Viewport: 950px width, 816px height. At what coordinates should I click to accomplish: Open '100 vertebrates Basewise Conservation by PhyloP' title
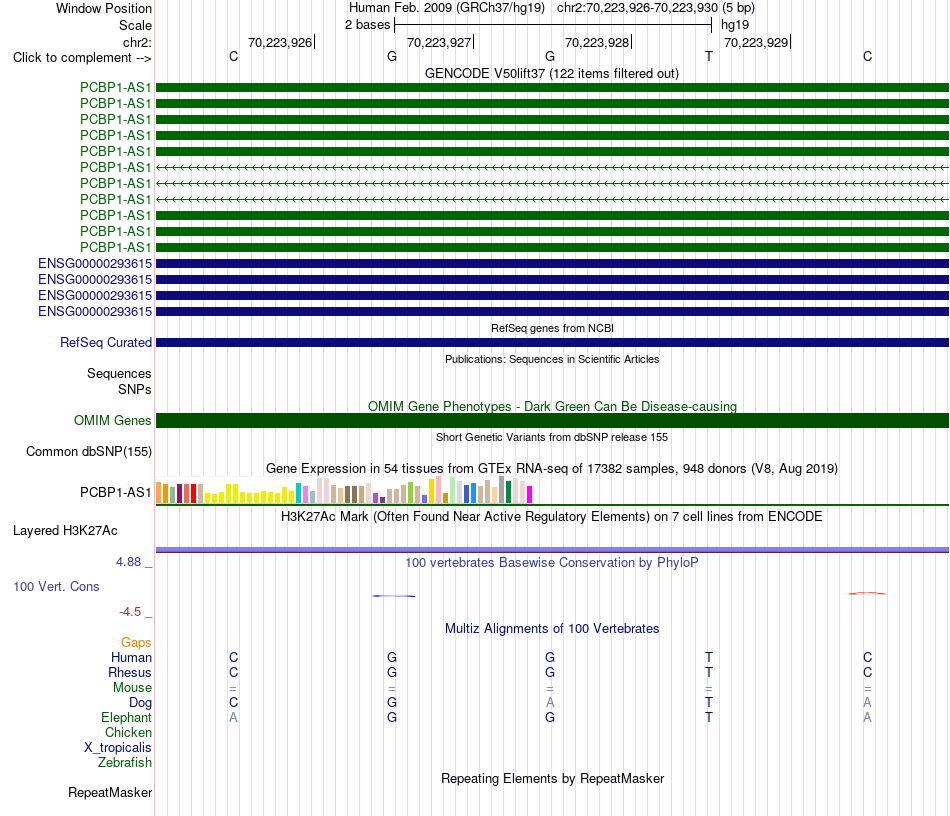point(552,563)
